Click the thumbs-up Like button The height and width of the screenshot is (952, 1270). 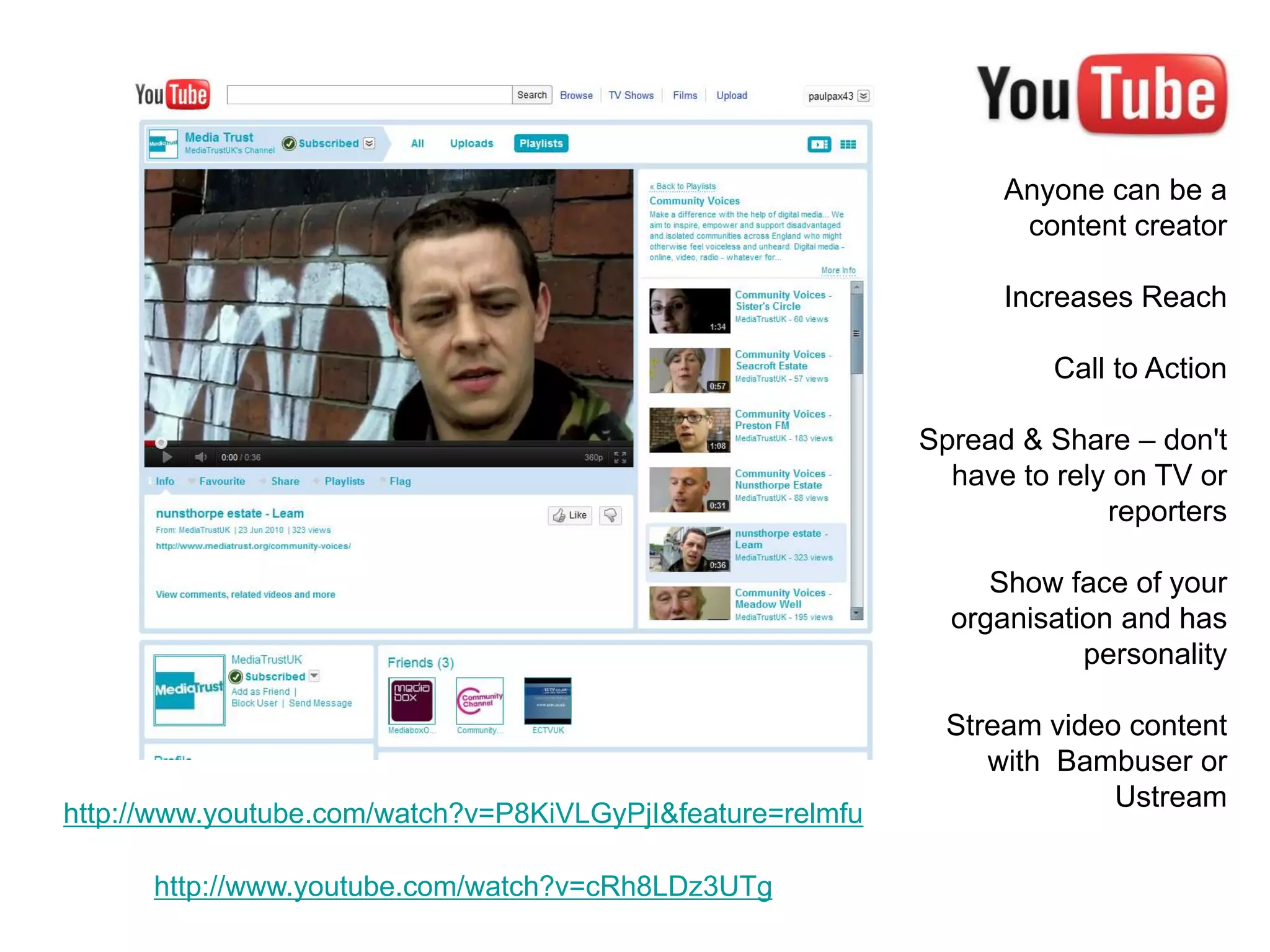(570, 515)
